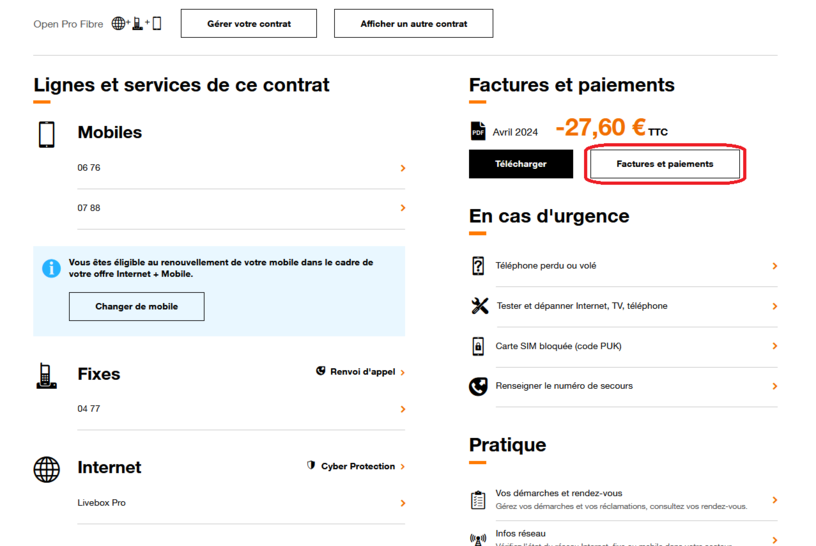The height and width of the screenshot is (546, 816).
Task: Click the globe icon beside Internet
Action: click(x=47, y=469)
